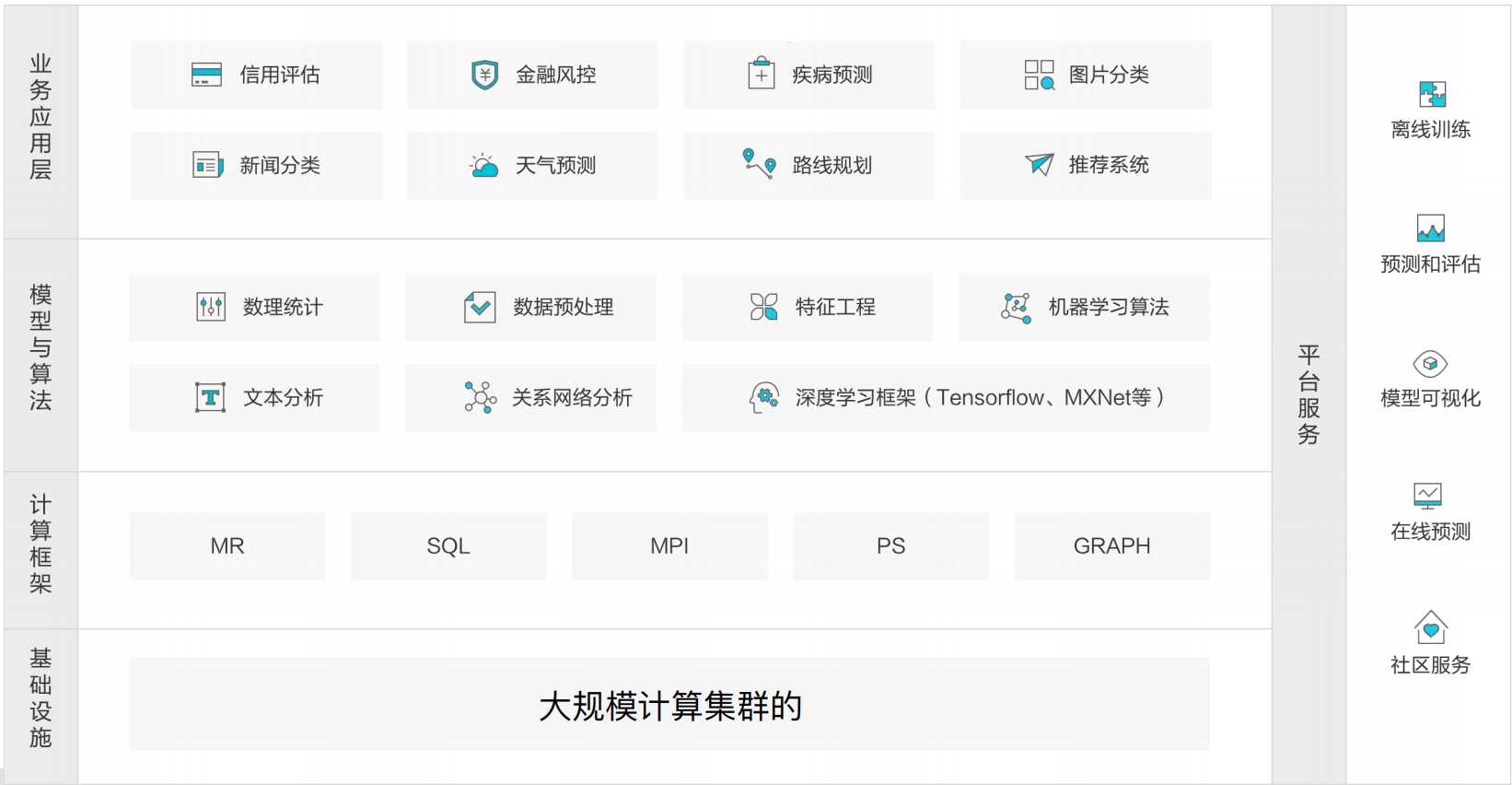Viewport: 1512px width, 785px height.
Task: Click the 数据预处理 text label
Action: point(564,307)
